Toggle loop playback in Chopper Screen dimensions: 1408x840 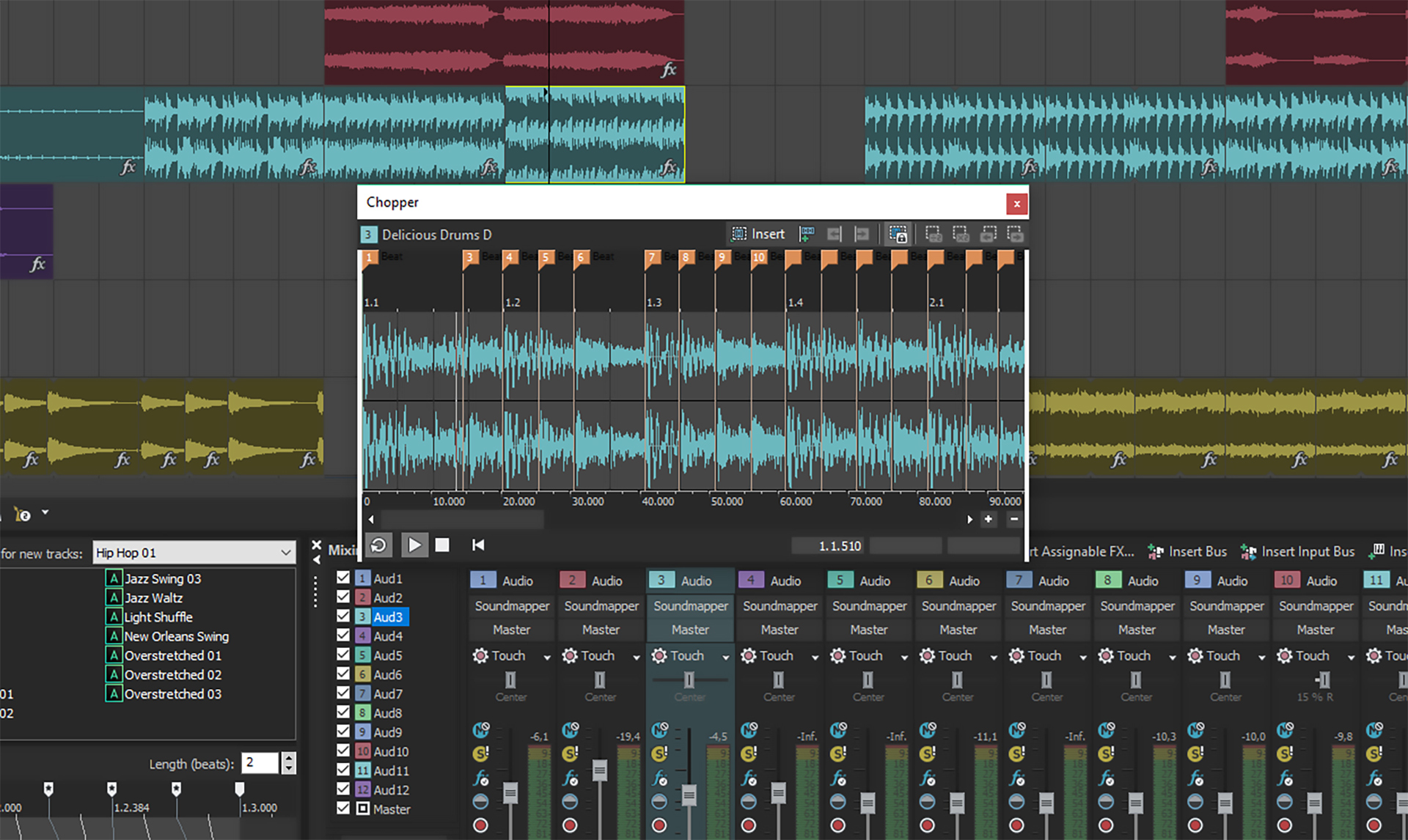378,545
